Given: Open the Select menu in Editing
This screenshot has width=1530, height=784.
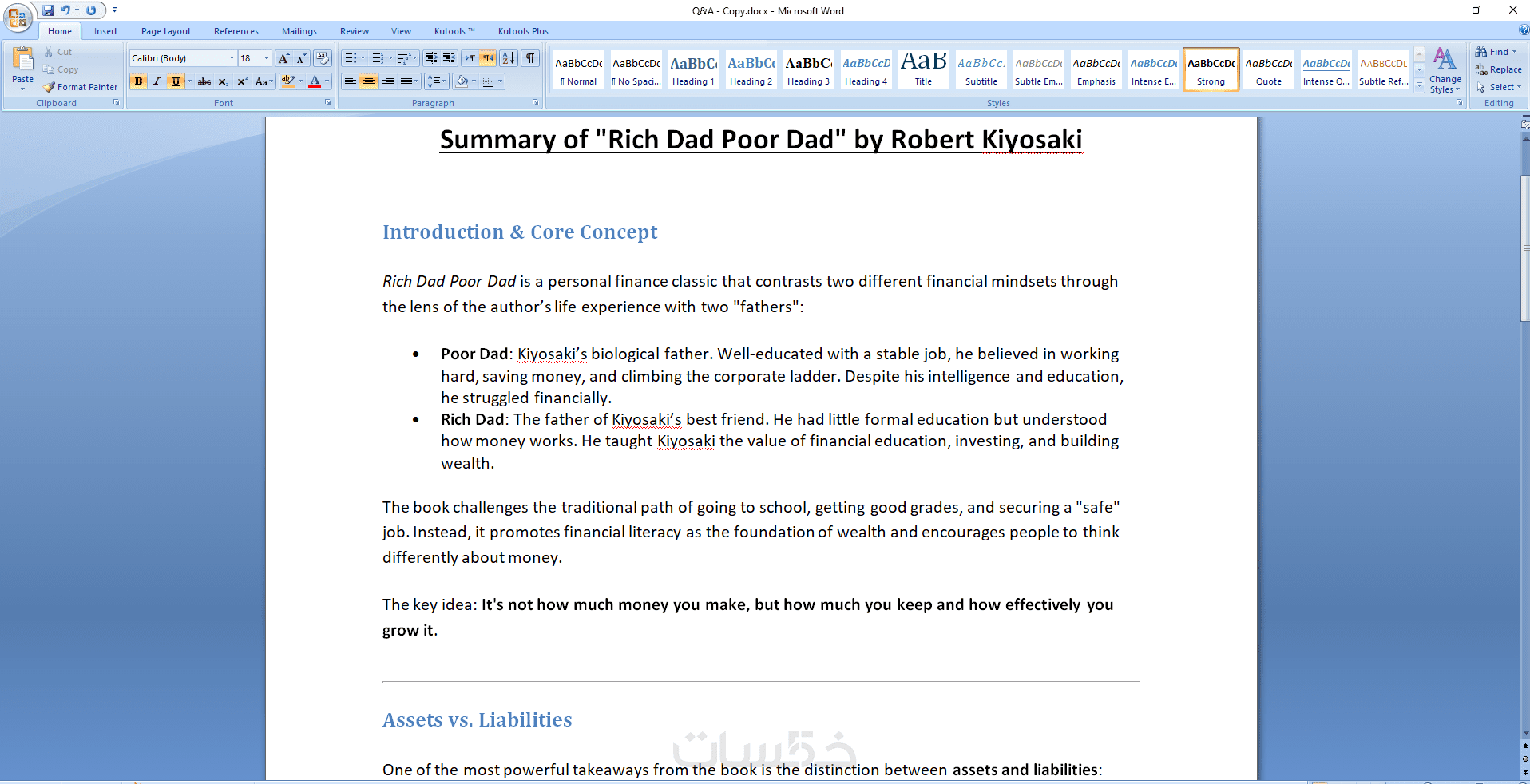Looking at the screenshot, I should tap(1498, 87).
